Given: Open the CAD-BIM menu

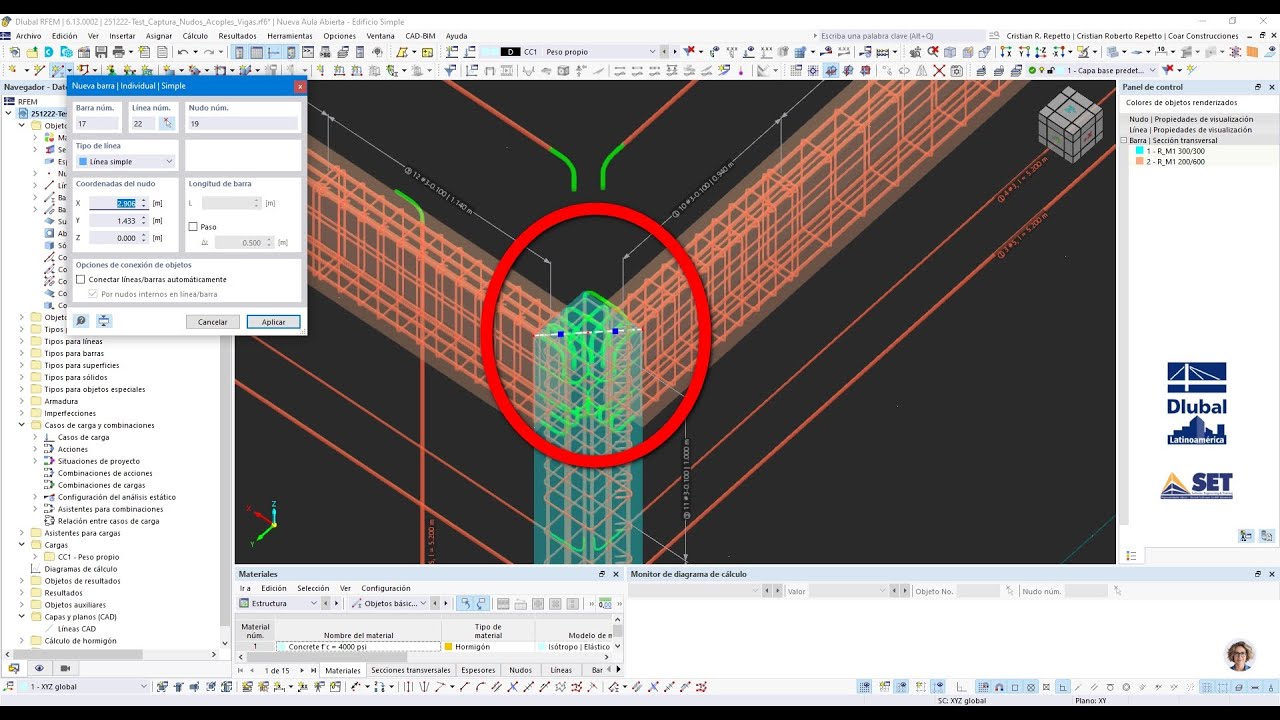Looking at the screenshot, I should (420, 36).
